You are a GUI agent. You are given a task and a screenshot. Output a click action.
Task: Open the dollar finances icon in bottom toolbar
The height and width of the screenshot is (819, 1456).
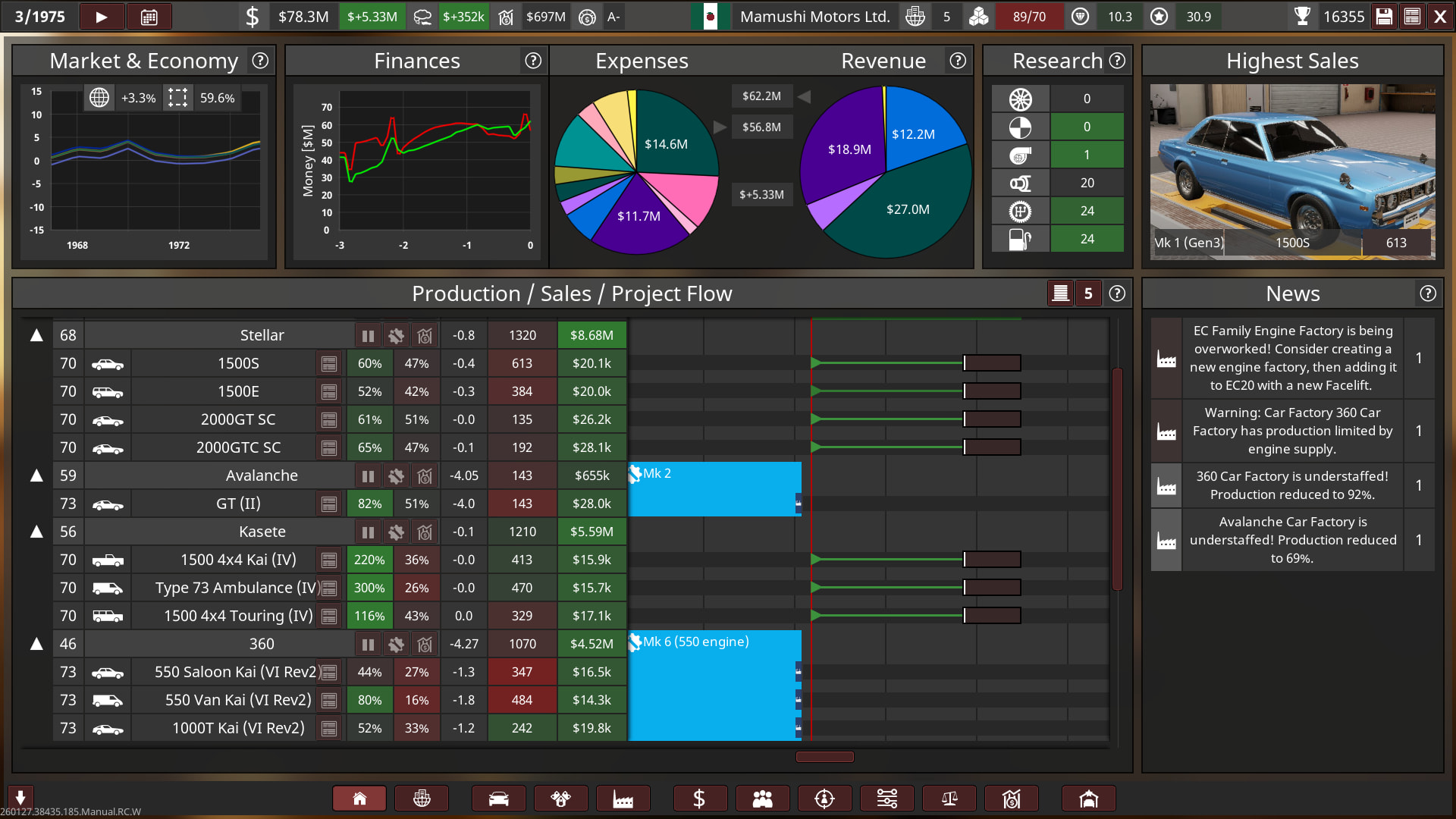(x=699, y=799)
